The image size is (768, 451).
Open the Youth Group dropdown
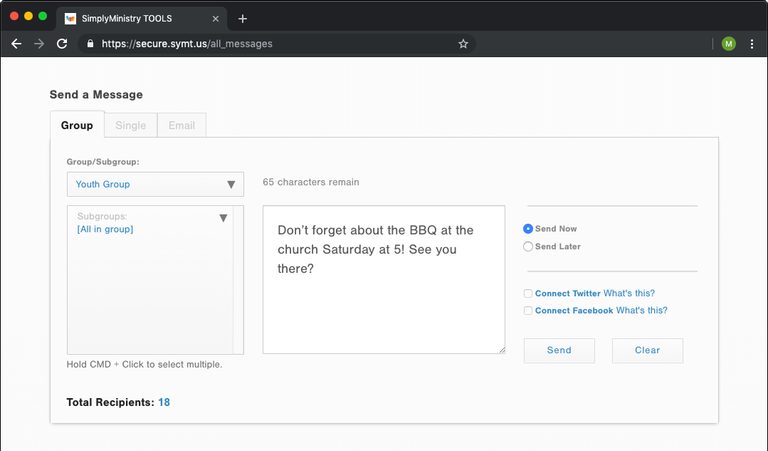coord(155,184)
